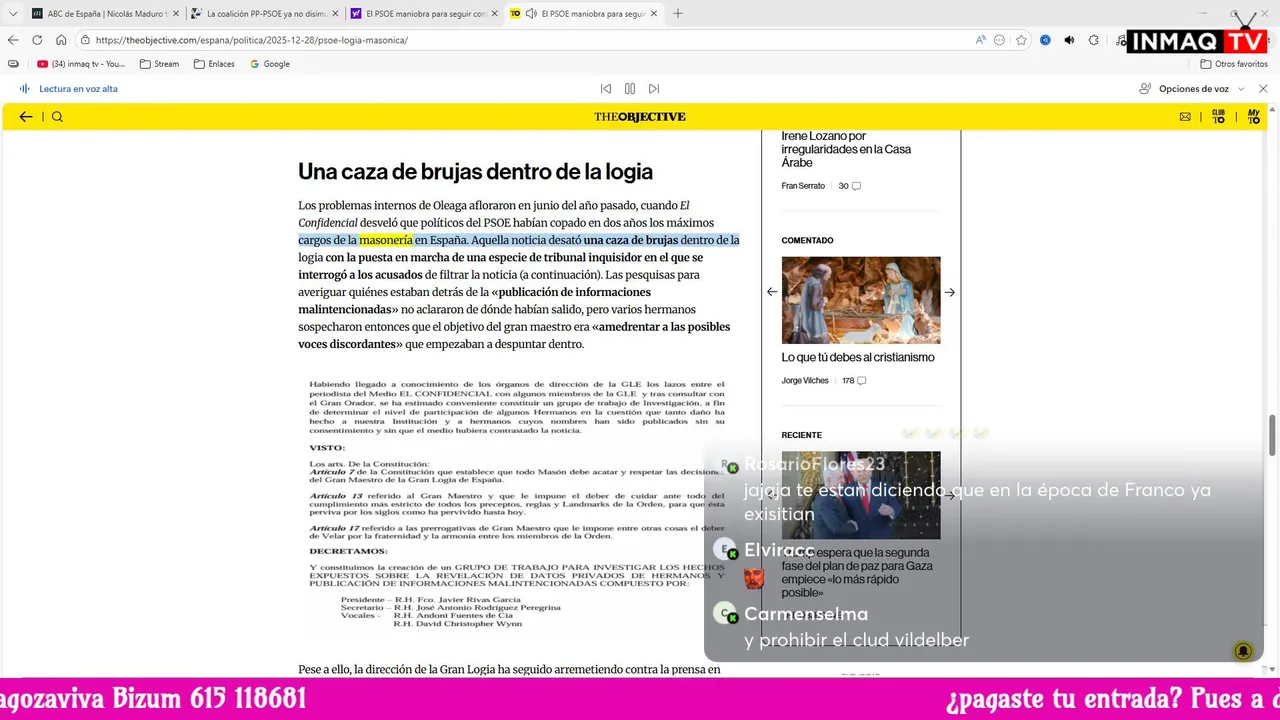
Task: Click the Una caza de brujas heading
Action: [475, 171]
